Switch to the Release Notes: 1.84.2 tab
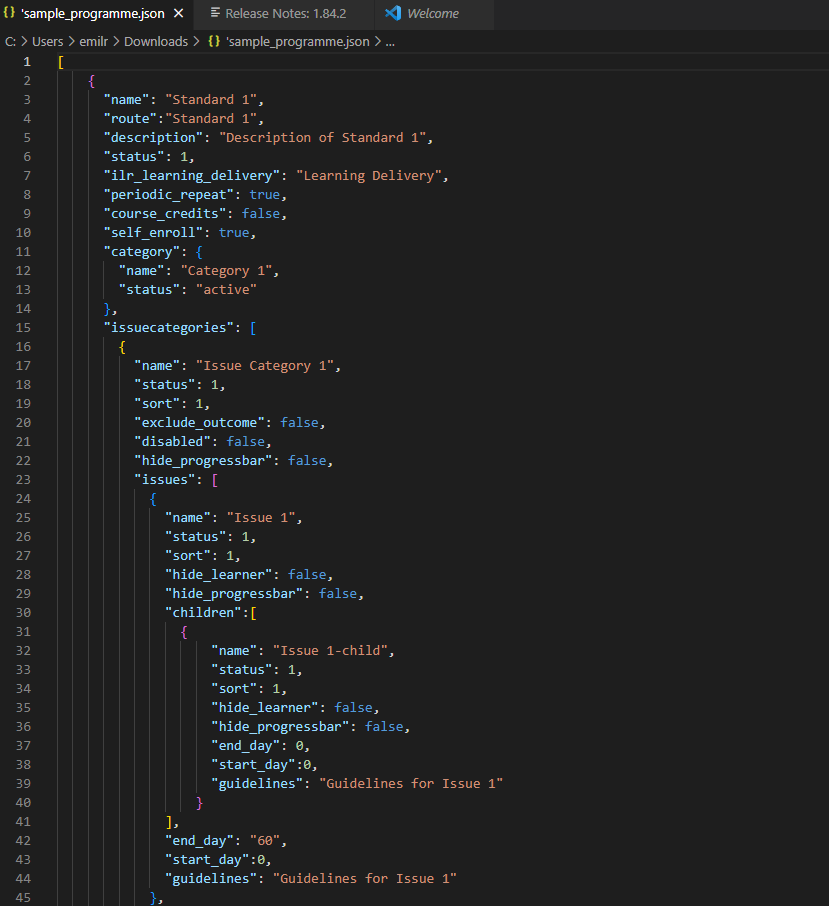The image size is (829, 906). 285,14
